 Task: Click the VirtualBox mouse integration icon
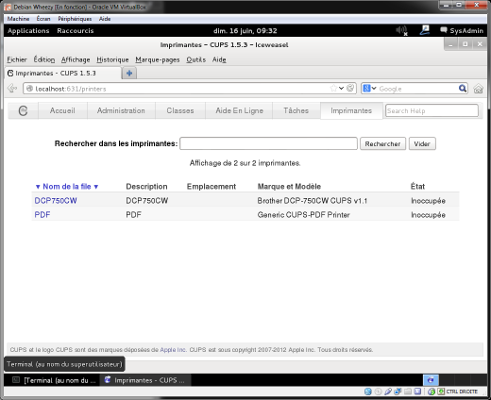[x=431, y=391]
